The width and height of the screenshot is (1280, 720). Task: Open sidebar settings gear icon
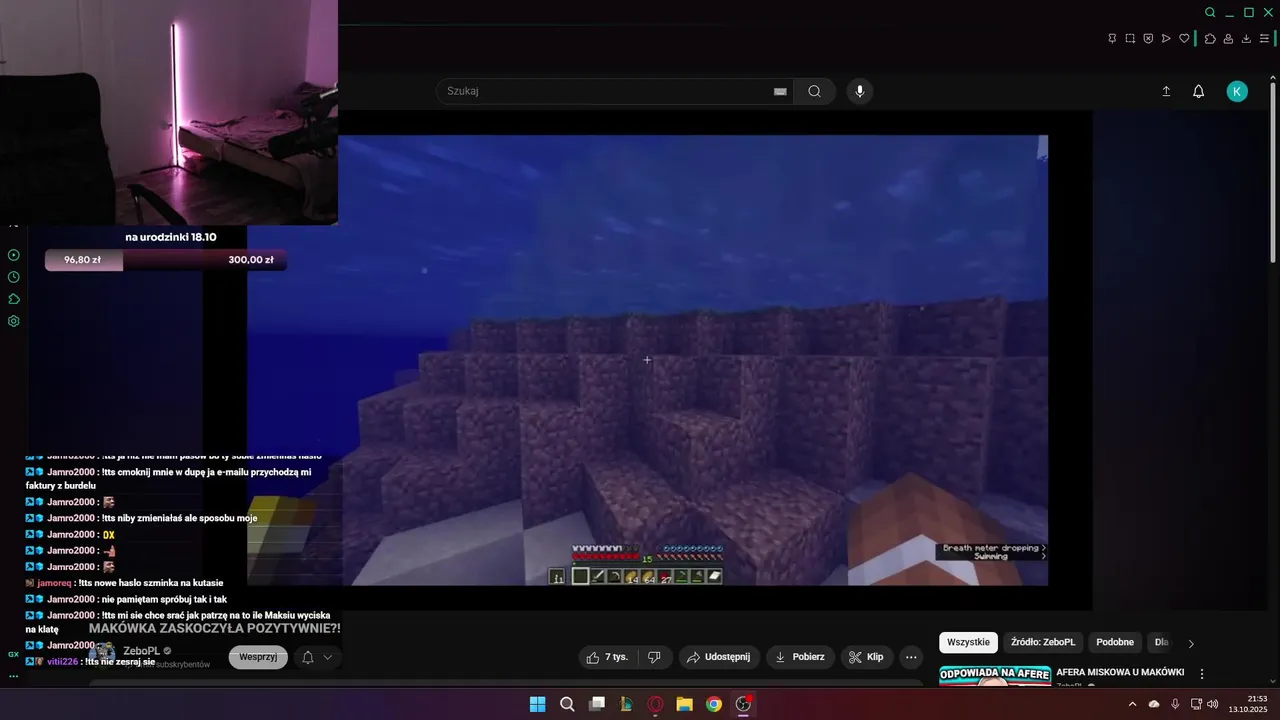coord(14,321)
